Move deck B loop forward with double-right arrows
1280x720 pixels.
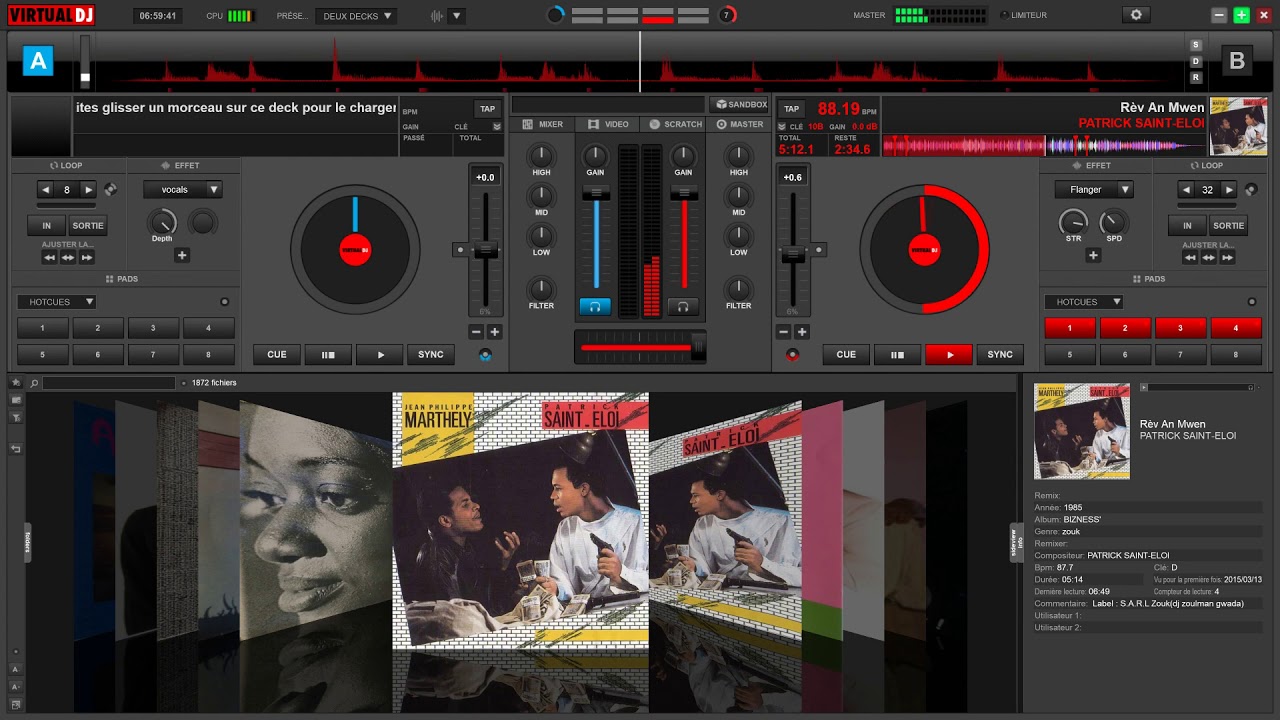point(1228,257)
